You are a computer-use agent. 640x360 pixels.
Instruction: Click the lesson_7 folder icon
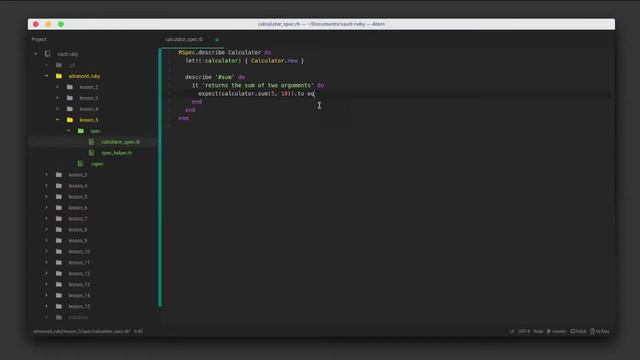point(59,219)
